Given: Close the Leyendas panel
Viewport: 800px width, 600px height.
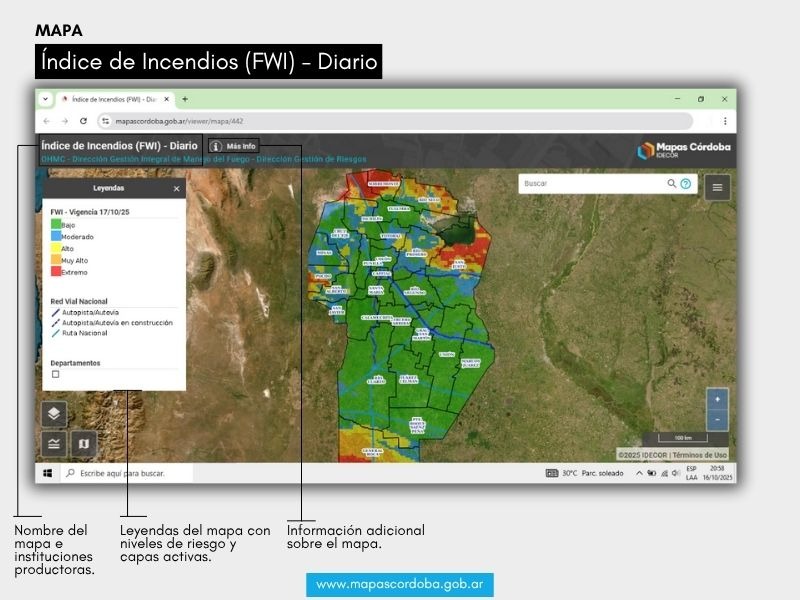Looking at the screenshot, I should tap(176, 188).
